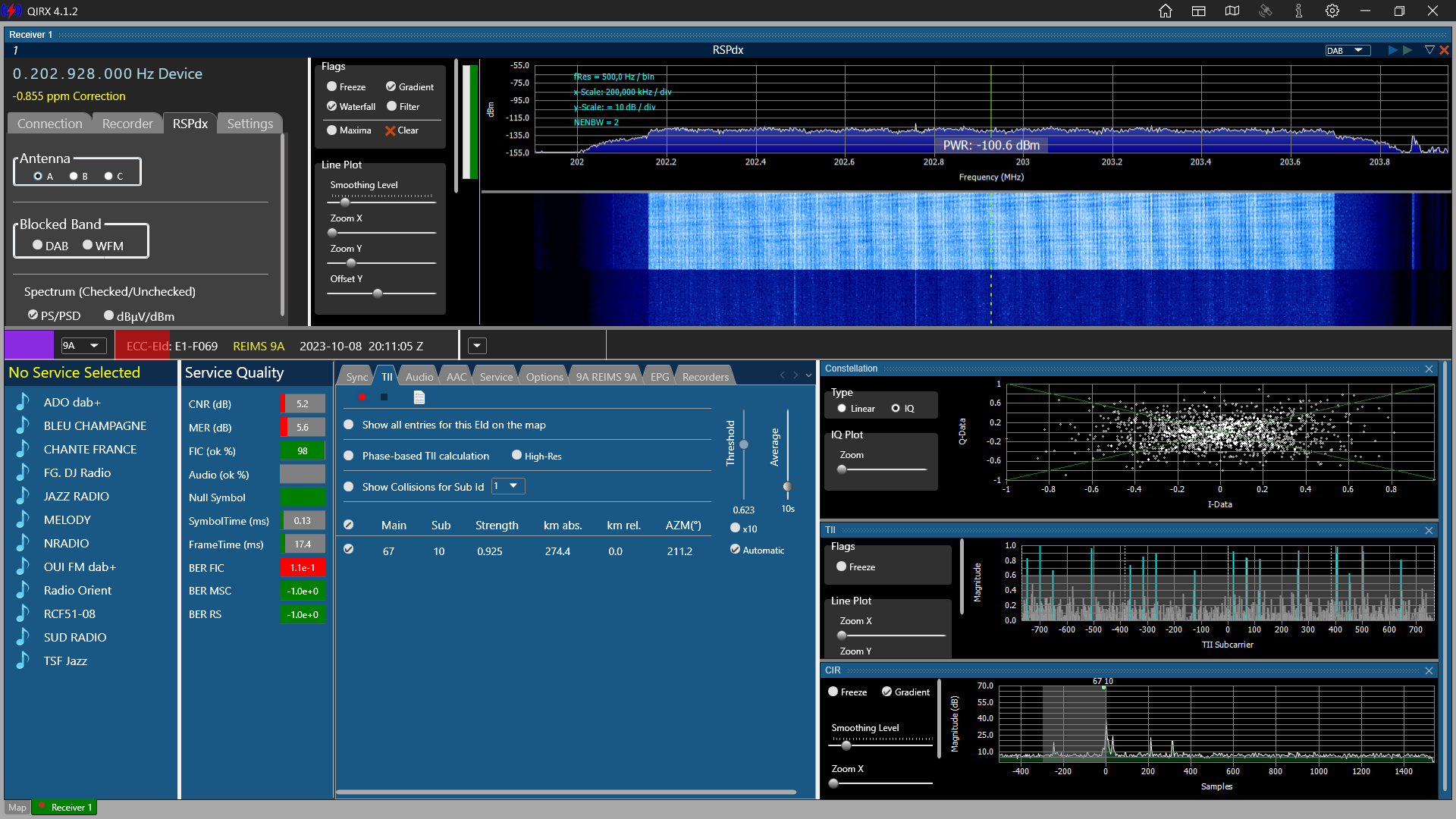Adjust the Threshold slider handle
Image resolution: width=1456 pixels, height=819 pixels.
(744, 445)
